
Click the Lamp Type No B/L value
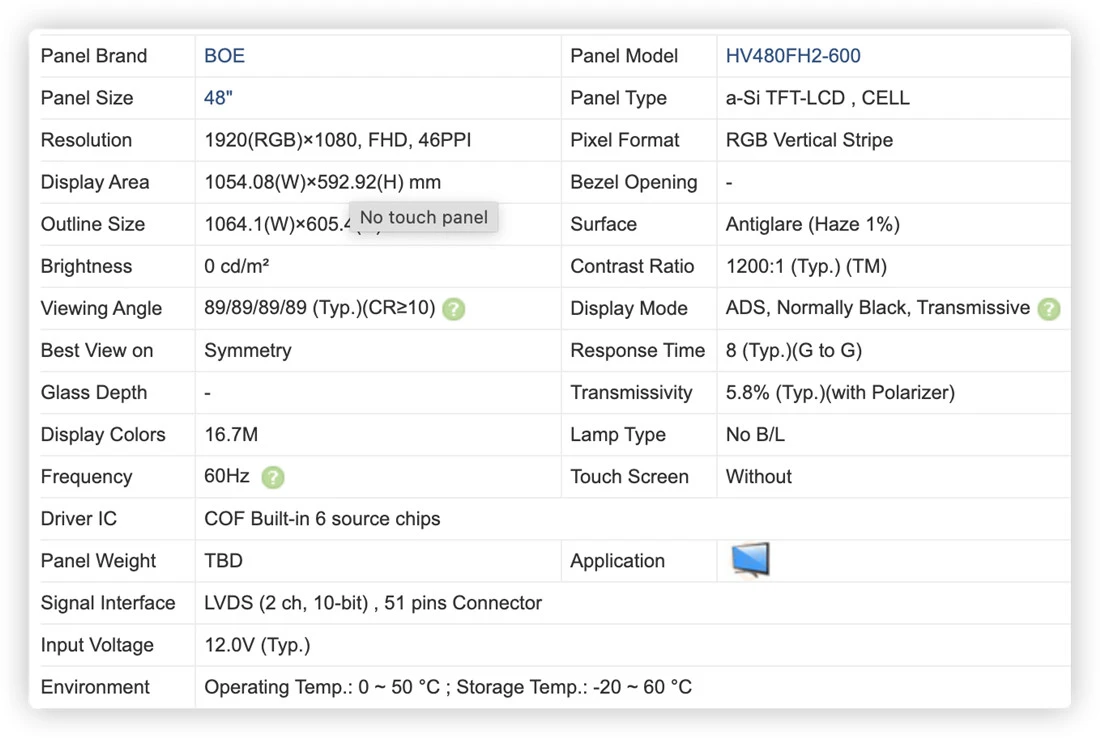click(x=755, y=435)
